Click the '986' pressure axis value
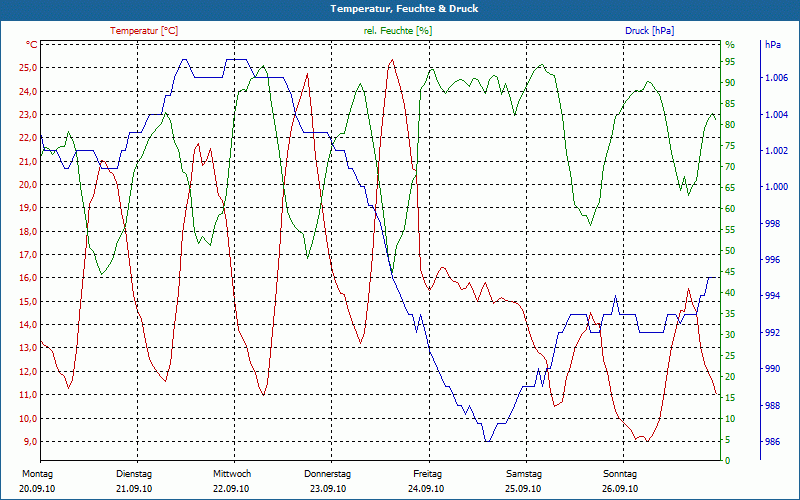 click(772, 442)
